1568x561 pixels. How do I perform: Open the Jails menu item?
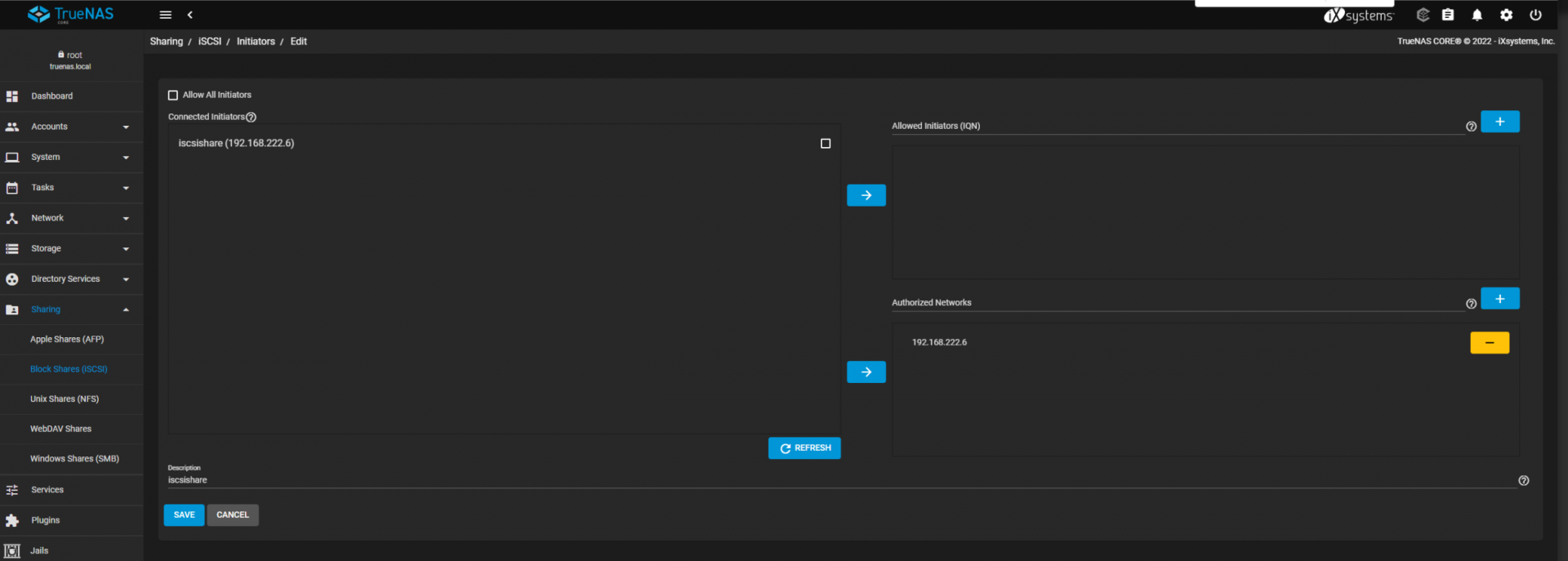click(39, 551)
